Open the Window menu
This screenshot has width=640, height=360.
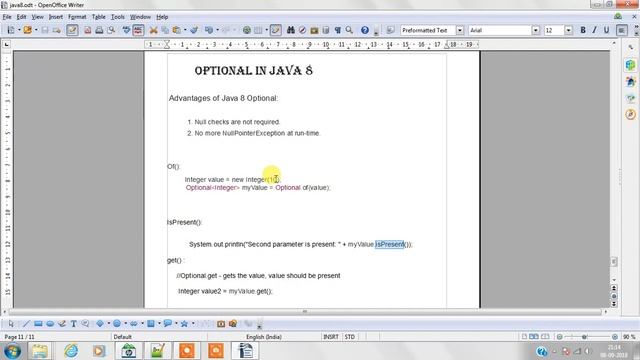point(140,17)
